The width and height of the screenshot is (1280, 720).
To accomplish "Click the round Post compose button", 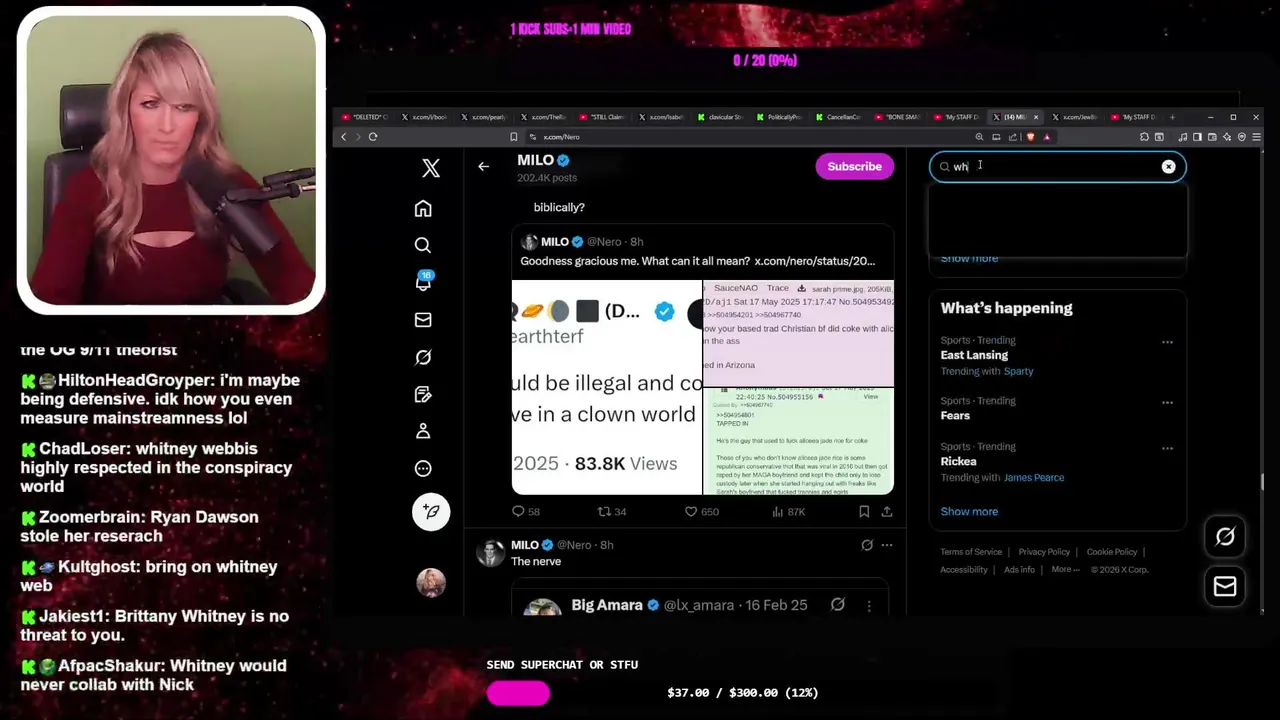I will (x=431, y=511).
